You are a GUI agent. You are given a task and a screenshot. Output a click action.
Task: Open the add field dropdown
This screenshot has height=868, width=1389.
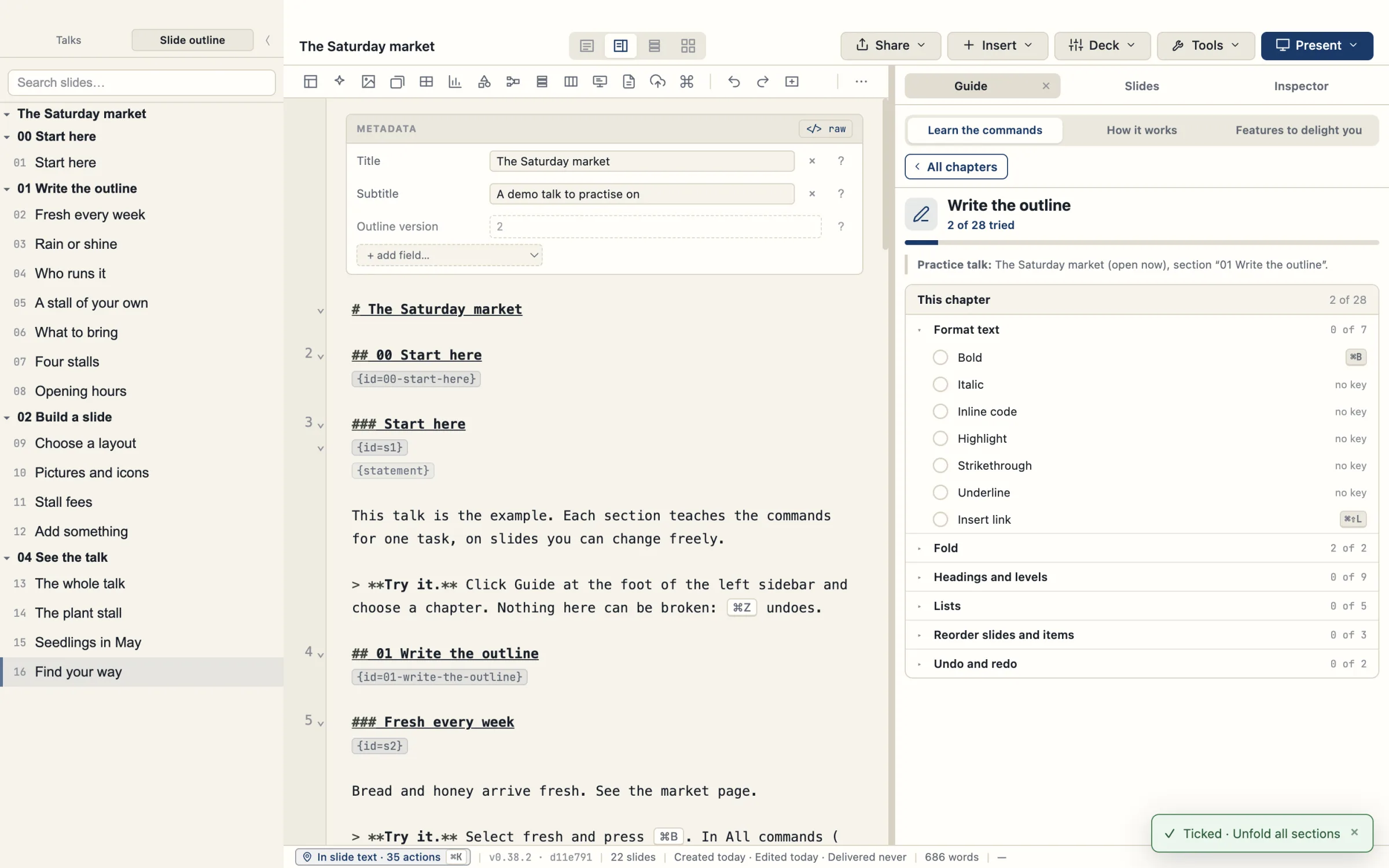point(449,255)
